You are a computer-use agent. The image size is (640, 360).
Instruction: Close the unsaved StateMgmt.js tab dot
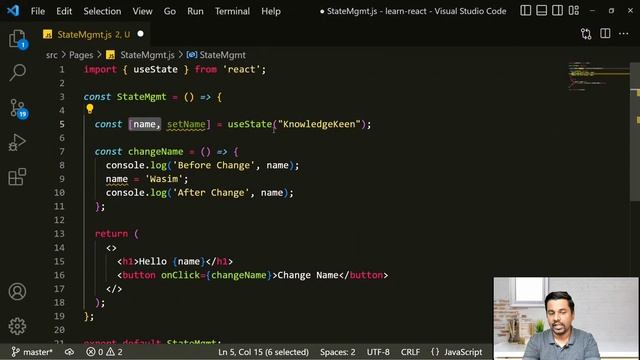click(x=140, y=34)
